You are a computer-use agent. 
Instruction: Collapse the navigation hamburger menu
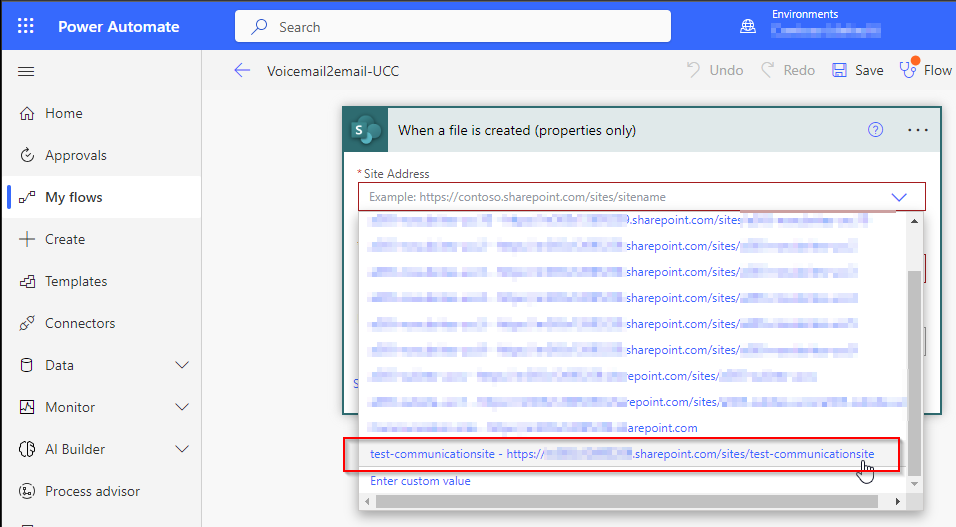[26, 71]
